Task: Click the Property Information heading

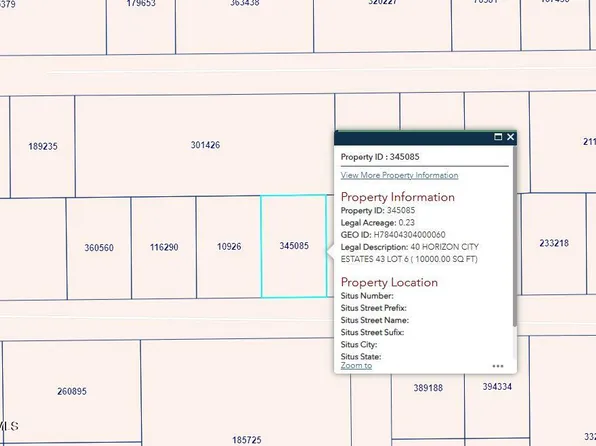Action: pyautogui.click(x=398, y=197)
